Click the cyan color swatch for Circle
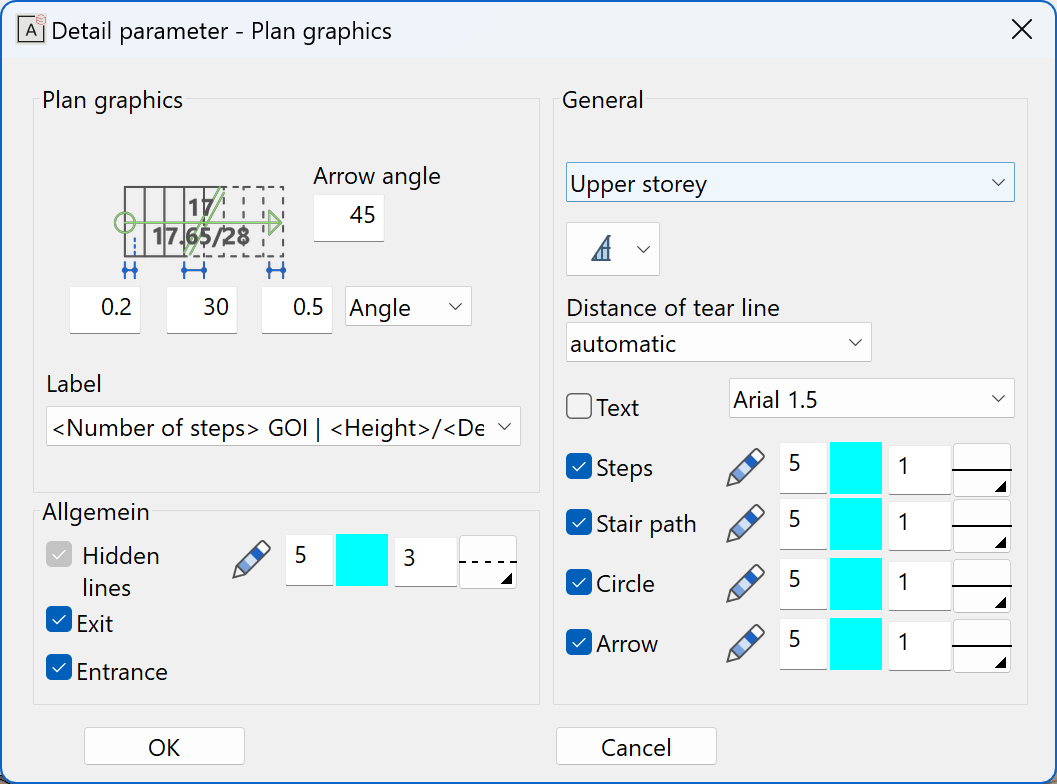Viewport: 1057px width, 784px height. coord(856,584)
